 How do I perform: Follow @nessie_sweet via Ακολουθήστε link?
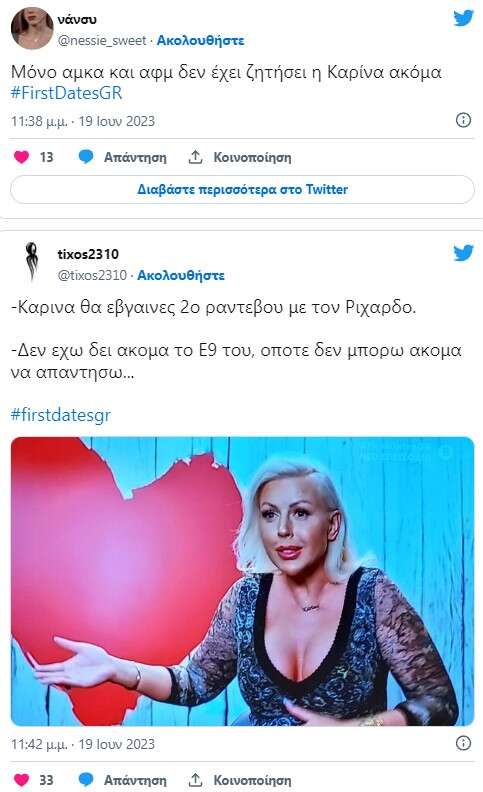200,40
